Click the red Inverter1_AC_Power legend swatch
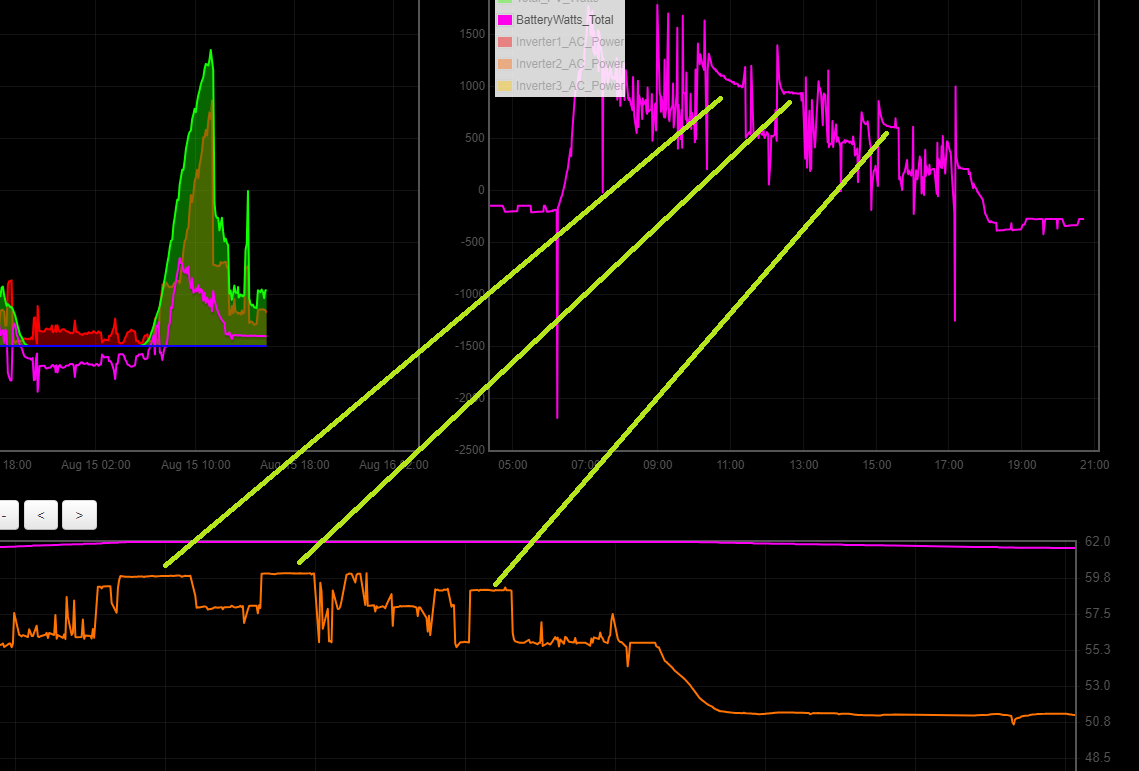The image size is (1139, 771). [505, 42]
